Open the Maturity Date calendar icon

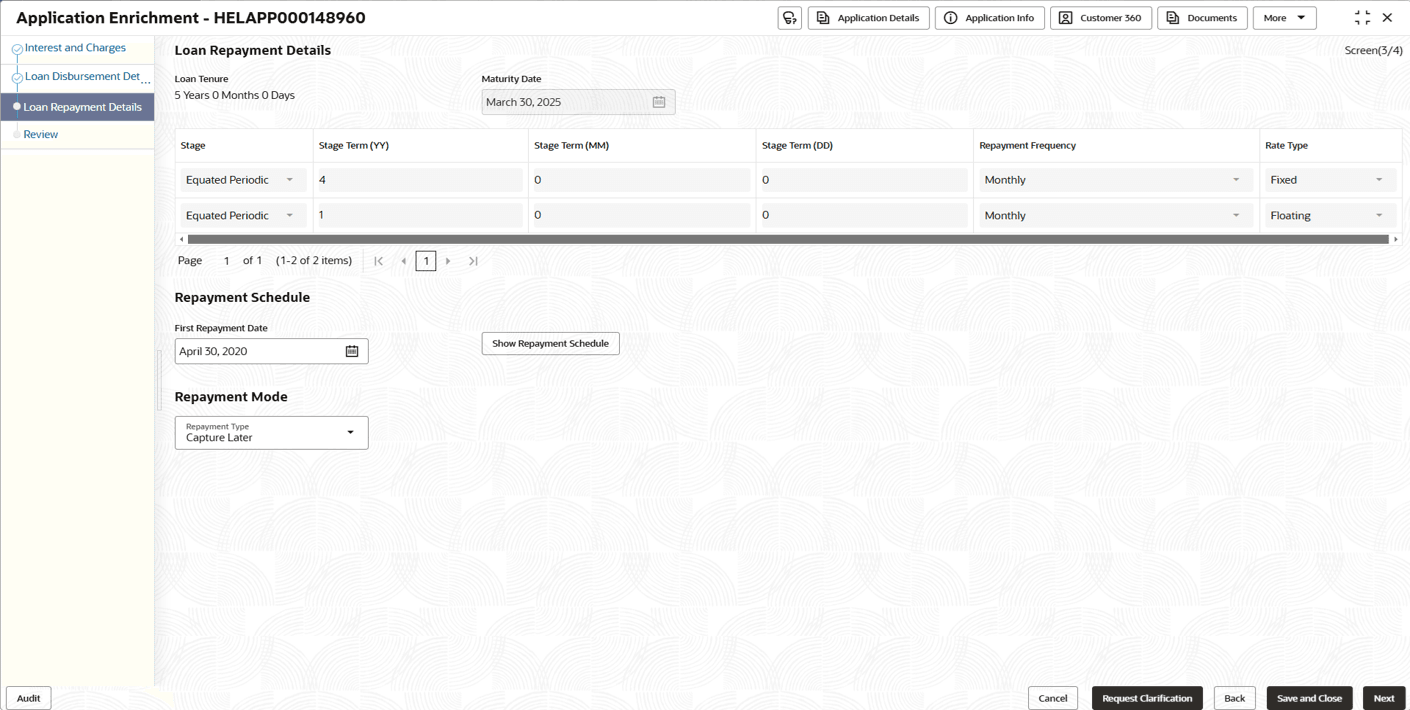tap(659, 102)
